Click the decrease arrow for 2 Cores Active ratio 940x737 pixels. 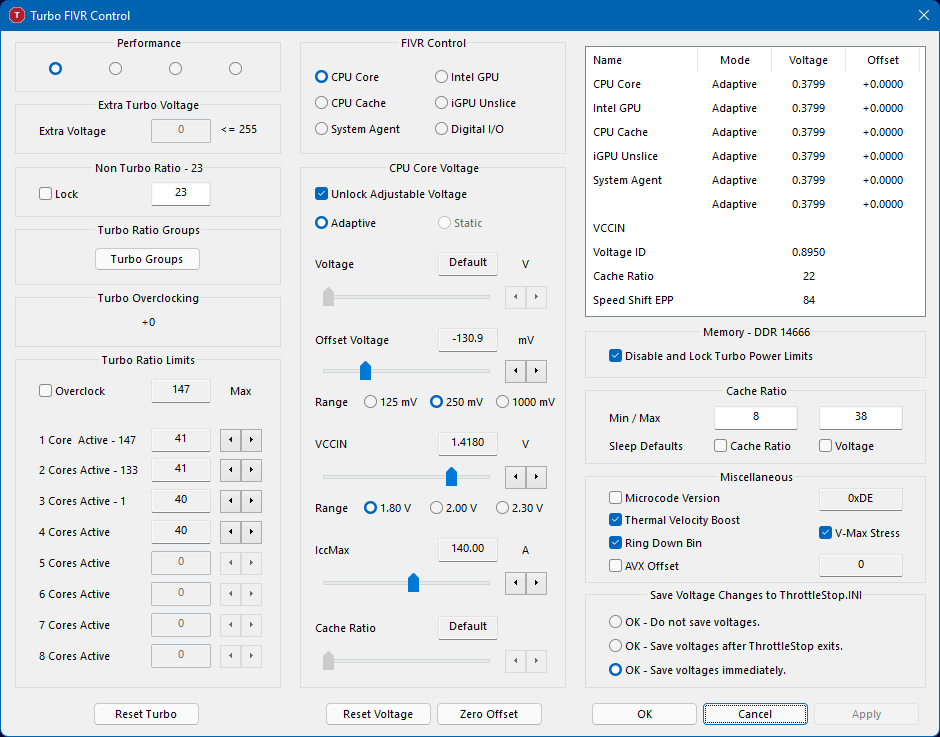click(229, 470)
